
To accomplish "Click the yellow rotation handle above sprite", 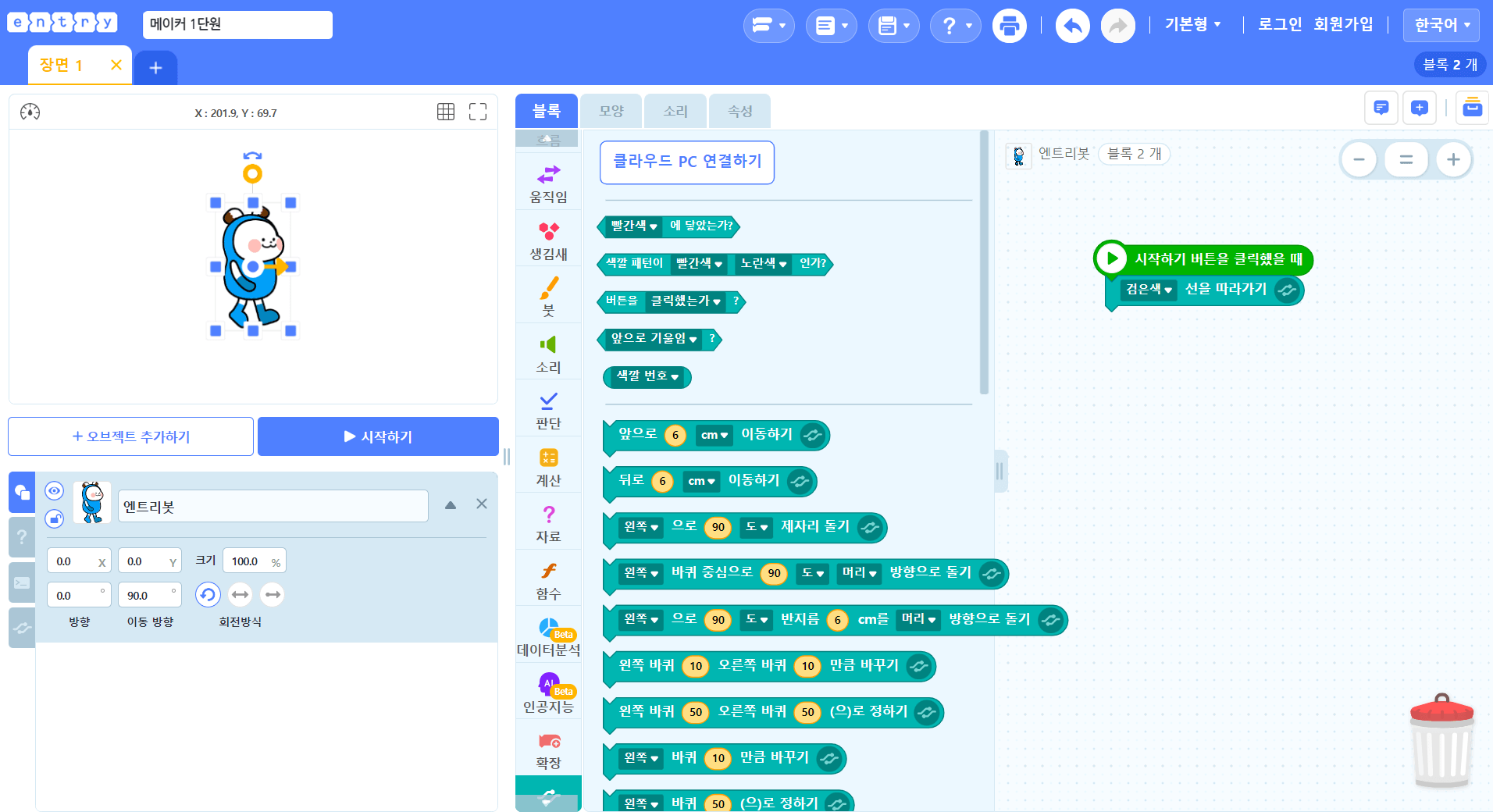I will click(x=252, y=174).
